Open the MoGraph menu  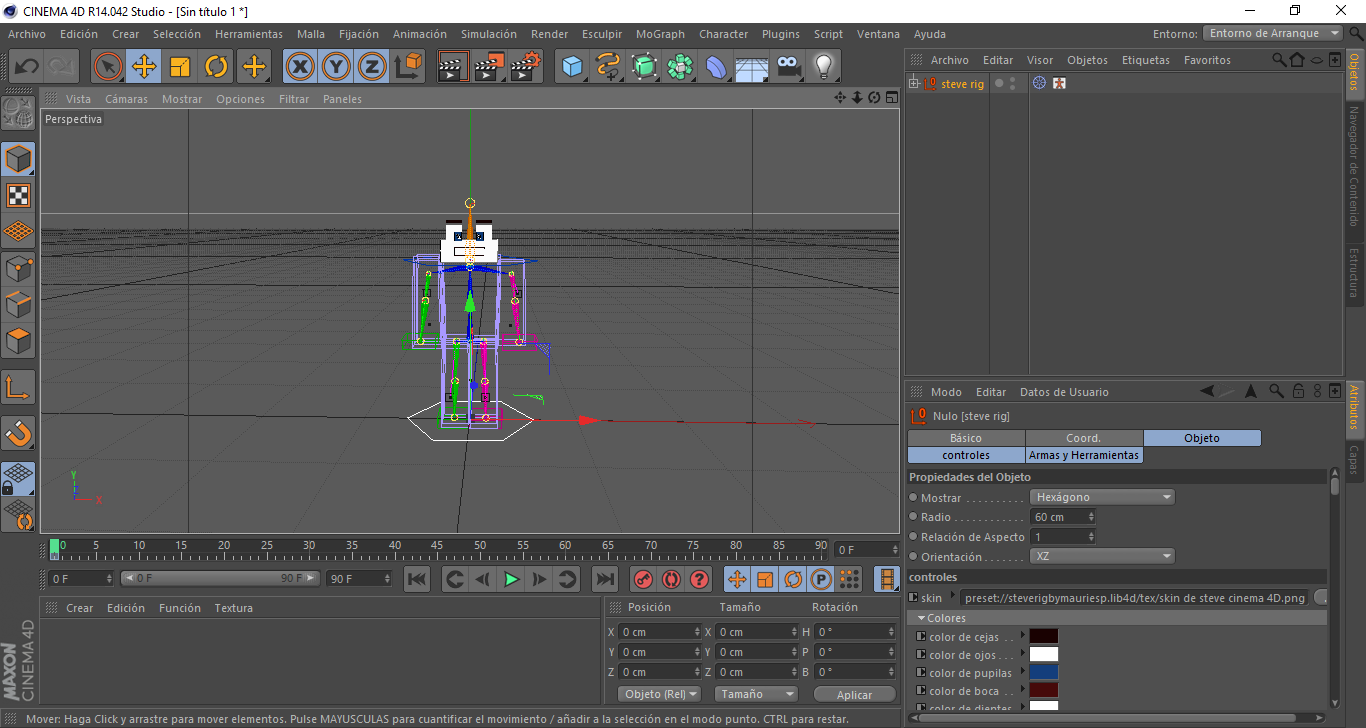pos(660,34)
